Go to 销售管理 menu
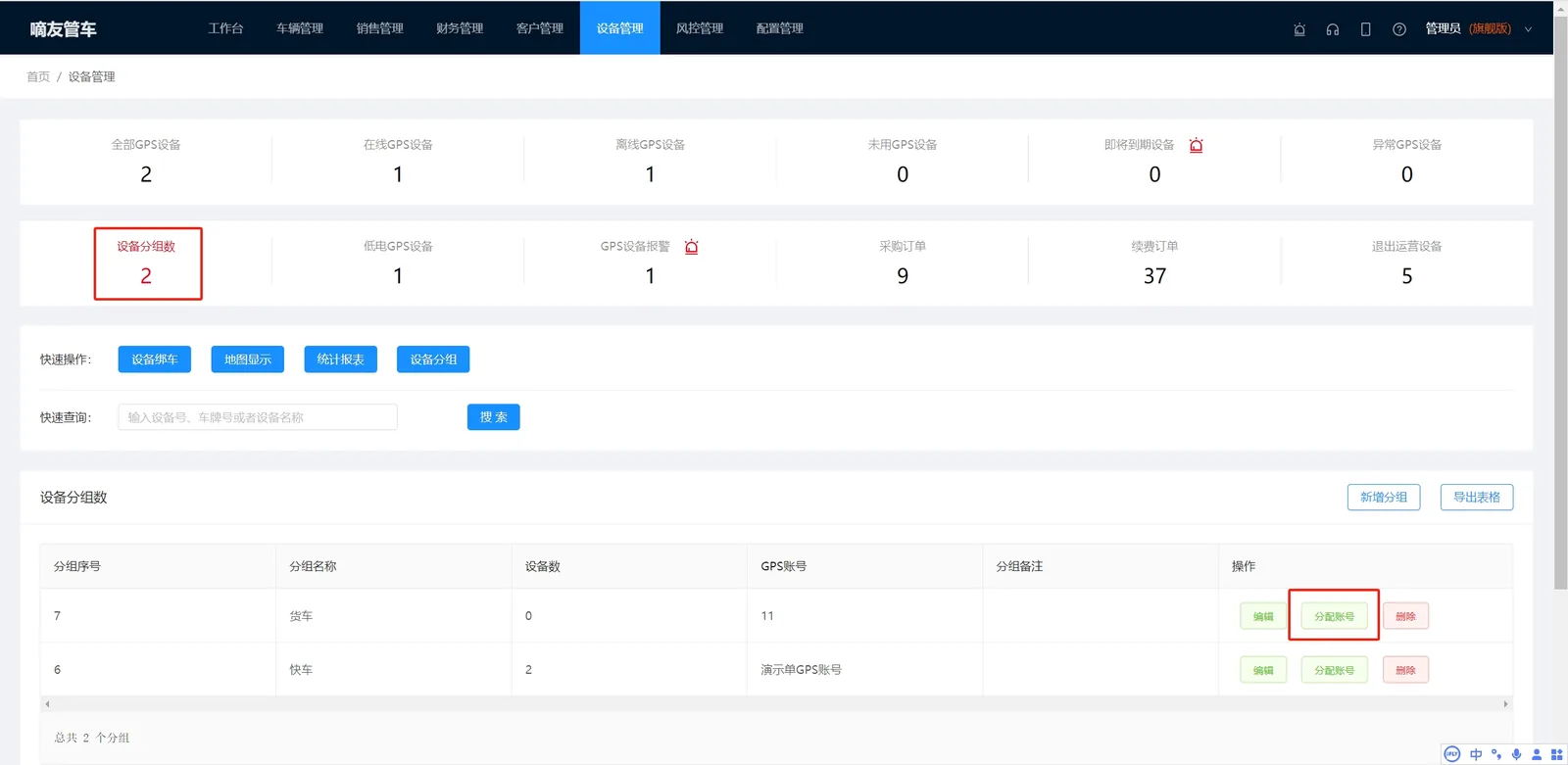The image size is (1568, 765). (x=380, y=28)
